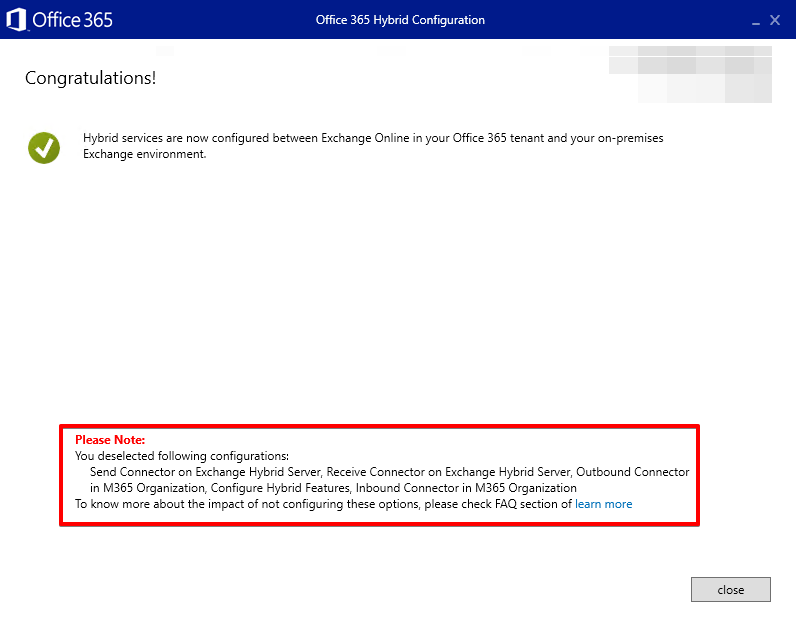Click the 'Hybrid services are now configured' message
Image resolution: width=796 pixels, height=625 pixels.
[x=373, y=146]
